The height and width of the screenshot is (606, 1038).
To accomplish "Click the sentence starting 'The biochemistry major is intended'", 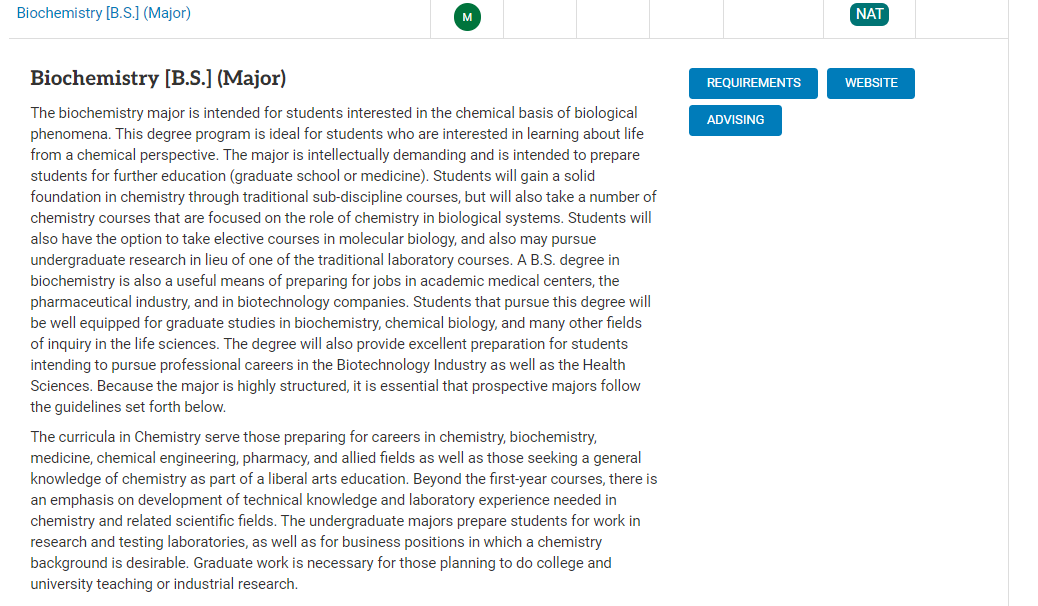I will pyautogui.click(x=334, y=113).
